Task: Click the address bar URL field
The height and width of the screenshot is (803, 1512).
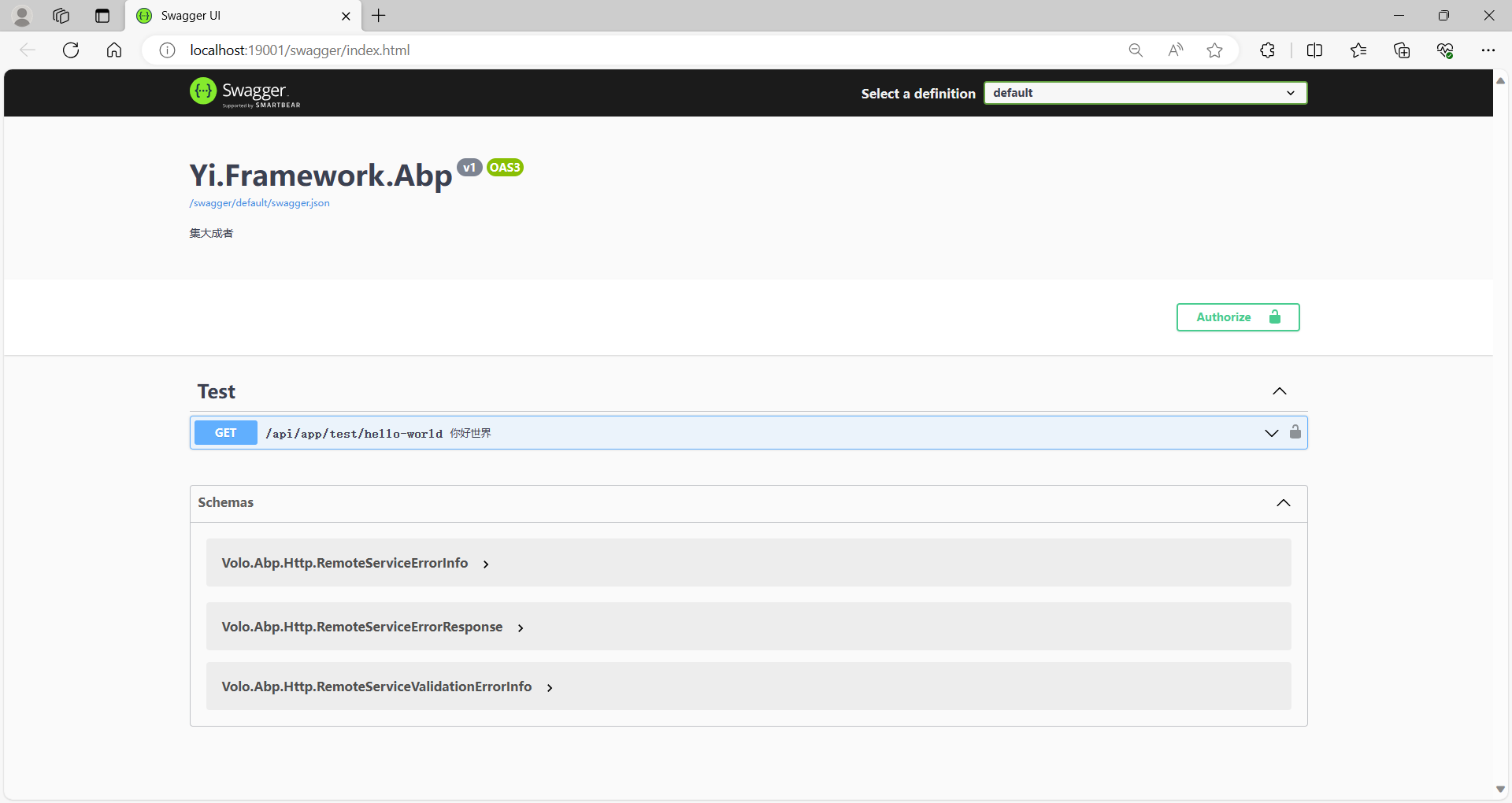Action: tap(630, 50)
